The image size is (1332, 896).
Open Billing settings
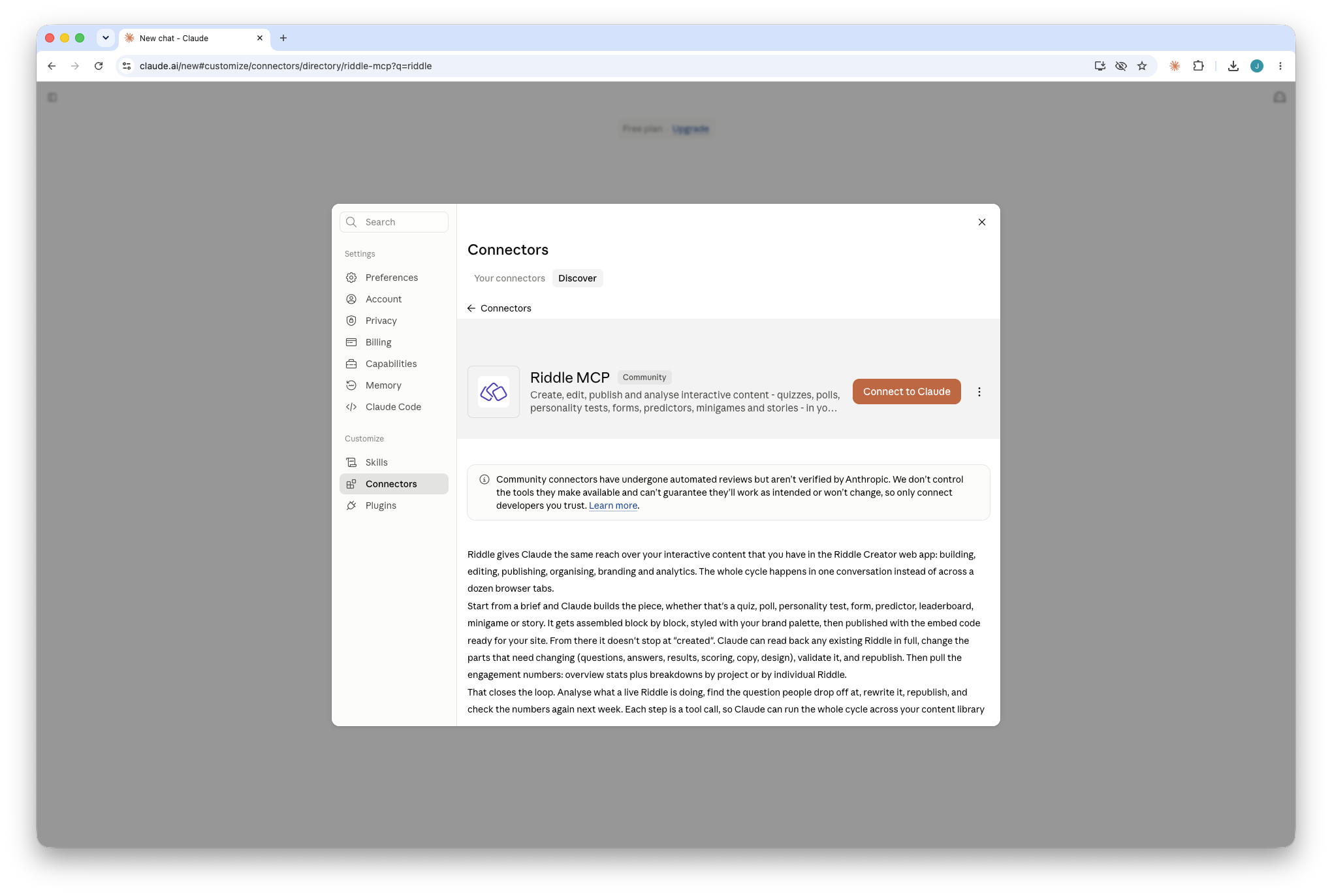click(x=394, y=342)
